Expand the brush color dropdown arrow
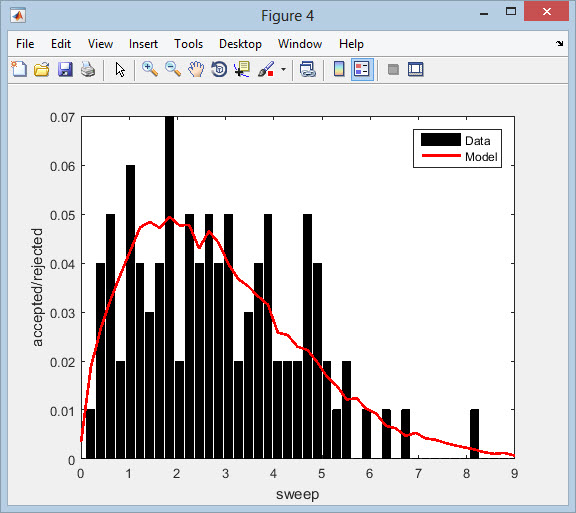 283,69
